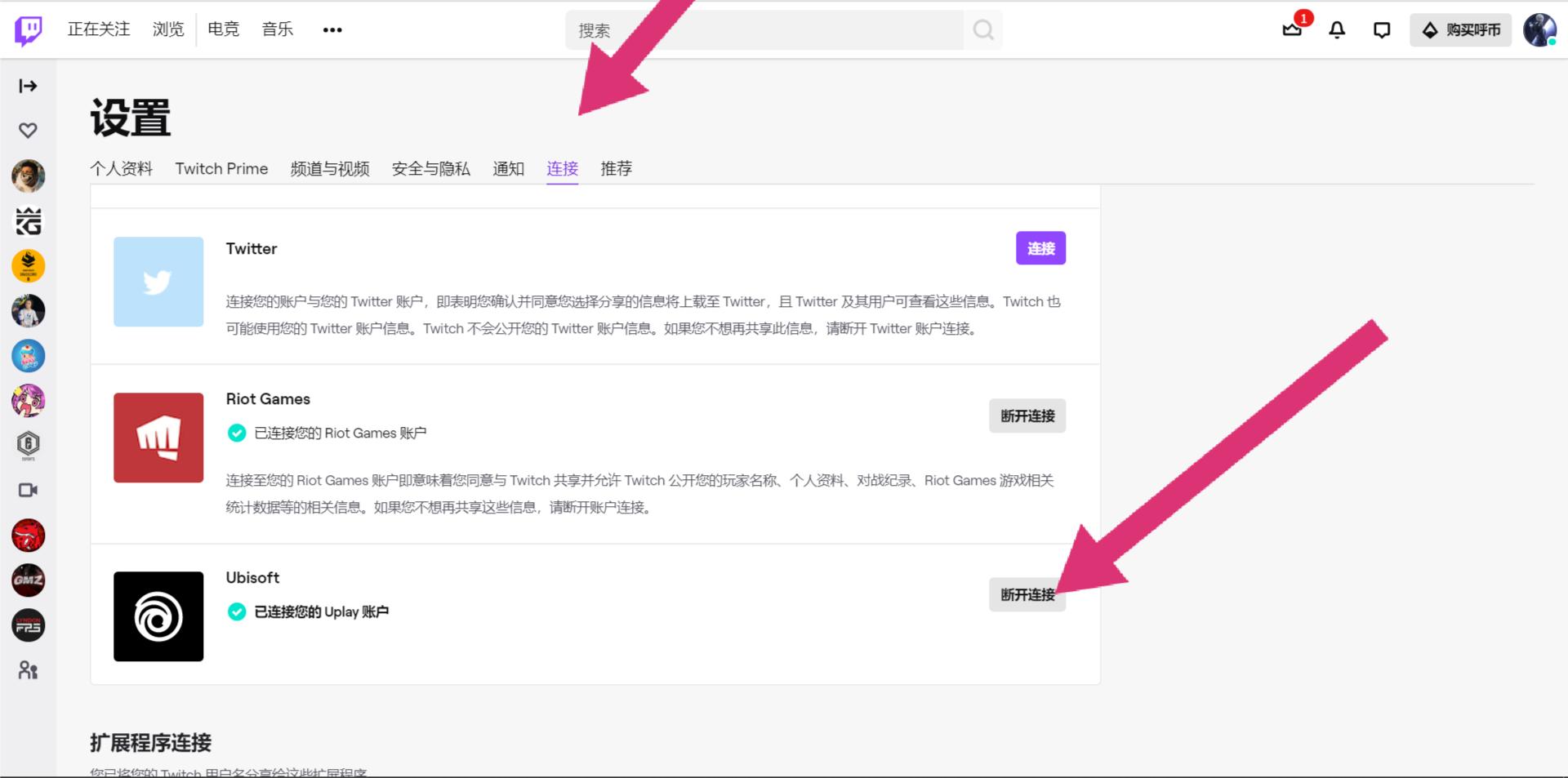This screenshot has height=778, width=1568.
Task: Switch to the 安全与隐私 tab
Action: [x=431, y=168]
